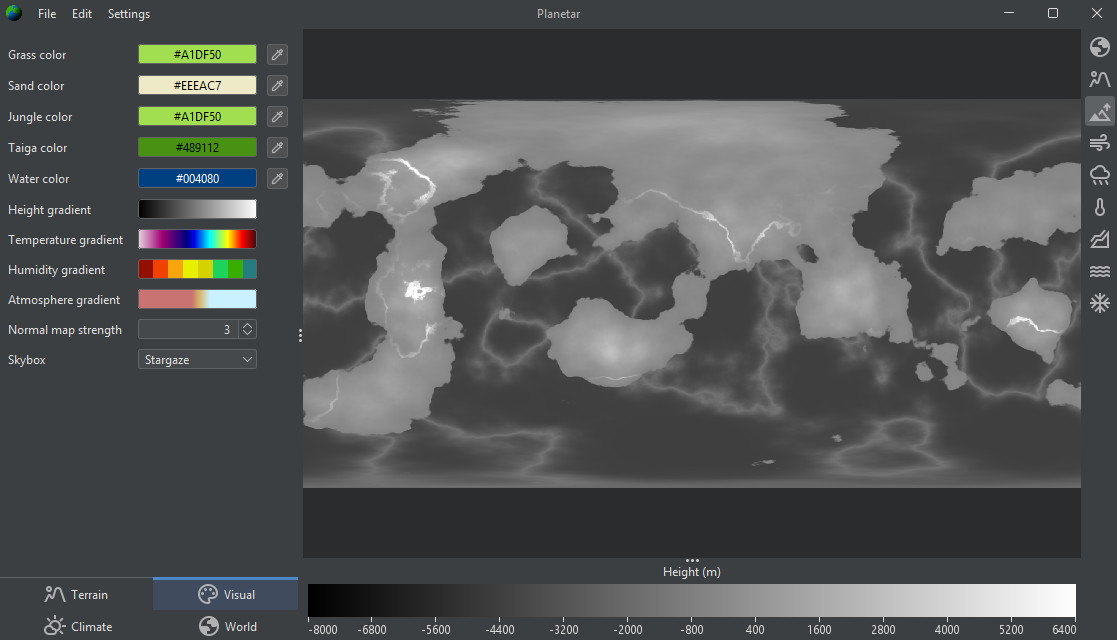Click the Taiga color swatch #489112

click(197, 148)
